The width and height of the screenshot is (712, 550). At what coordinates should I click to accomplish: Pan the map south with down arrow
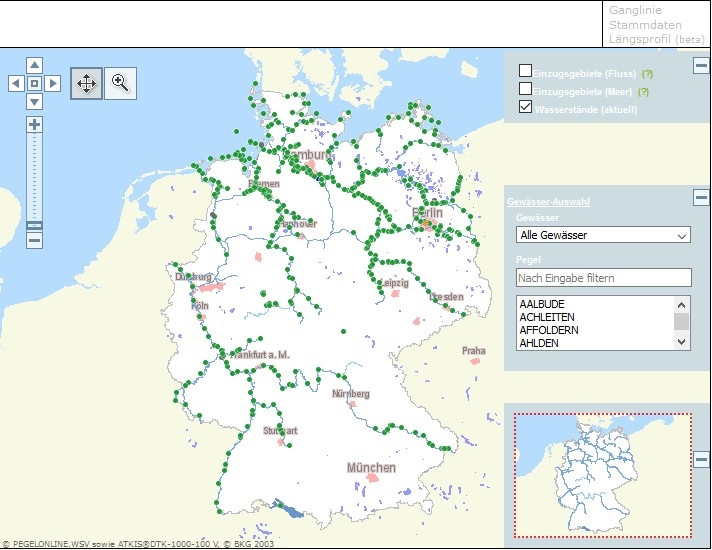coord(34,102)
